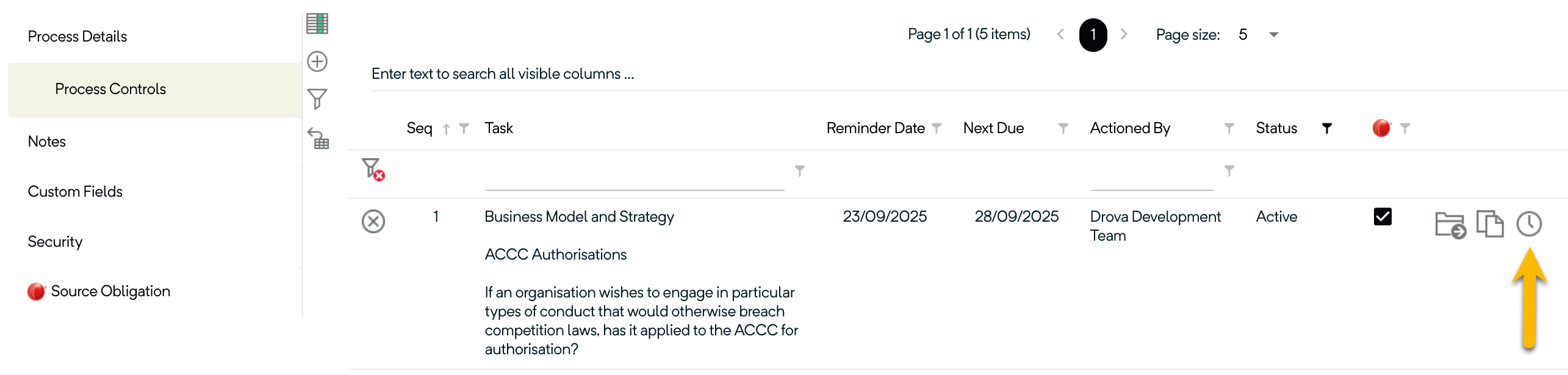
Task: Click the folder with arrow icon in row 1
Action: (x=1450, y=225)
